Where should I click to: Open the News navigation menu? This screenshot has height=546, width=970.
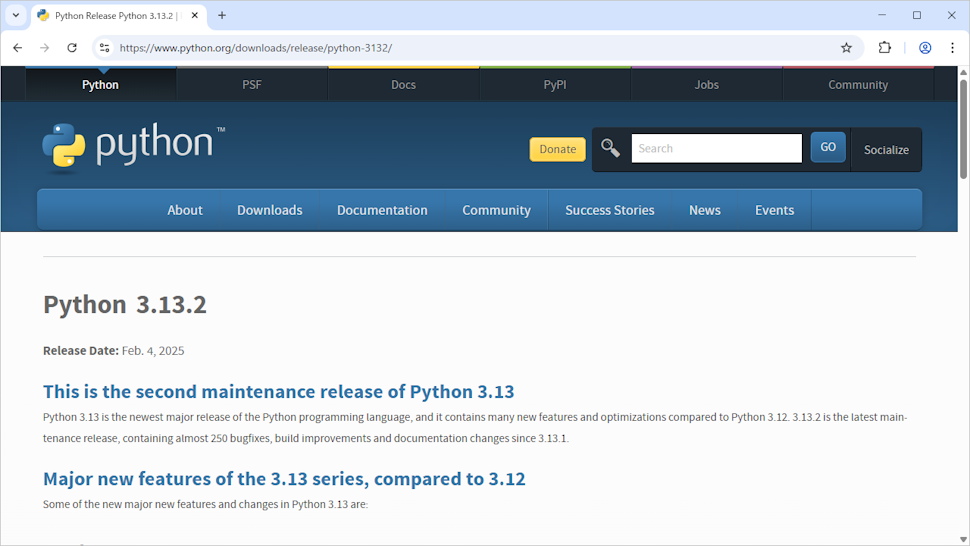click(x=705, y=210)
